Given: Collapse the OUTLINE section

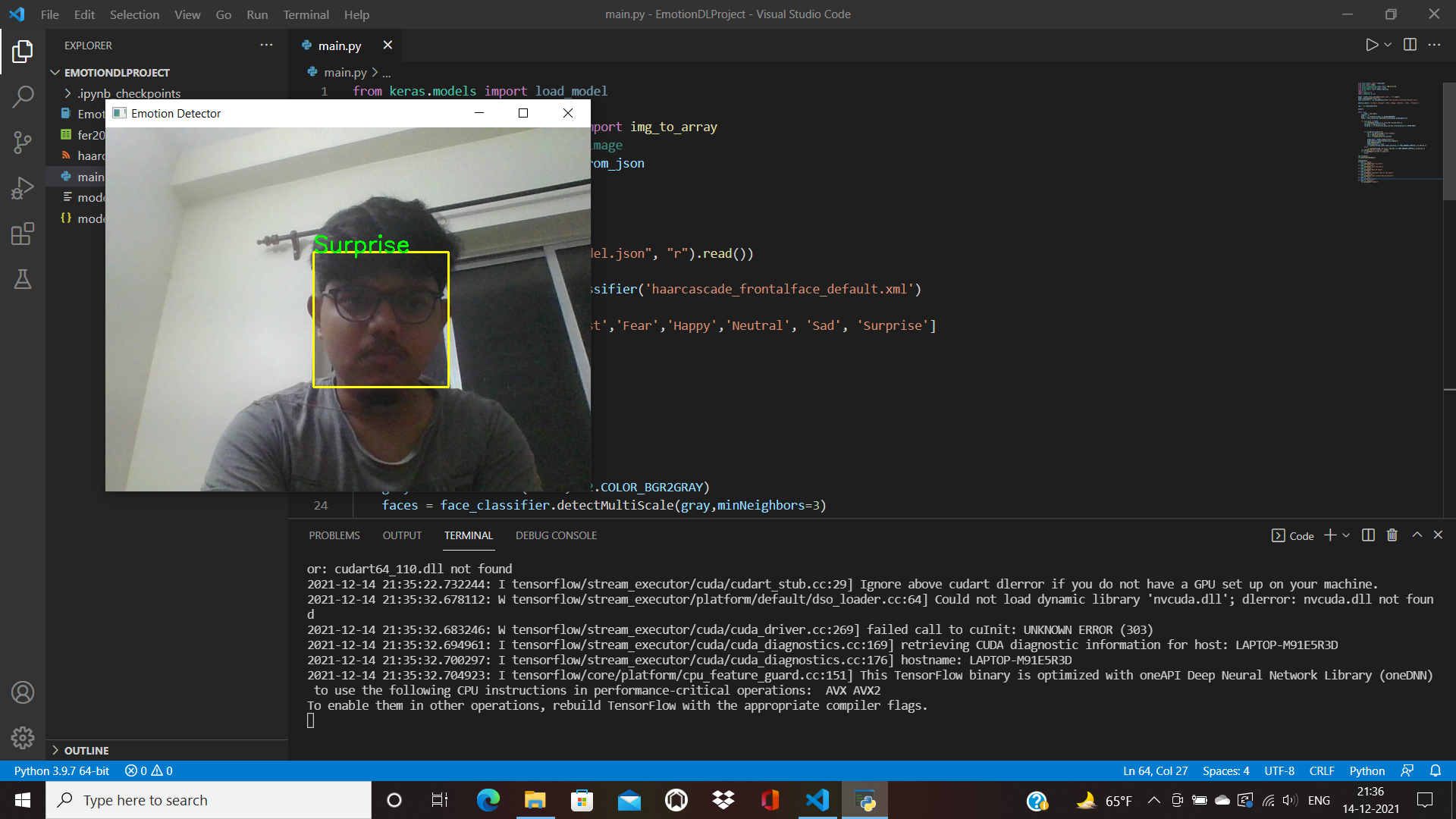Looking at the screenshot, I should click(55, 750).
